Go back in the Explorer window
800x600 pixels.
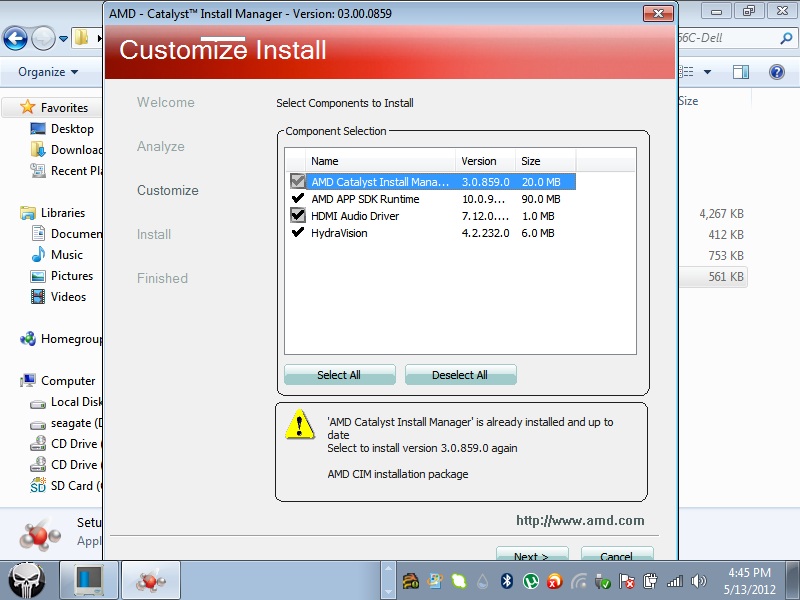point(15,38)
